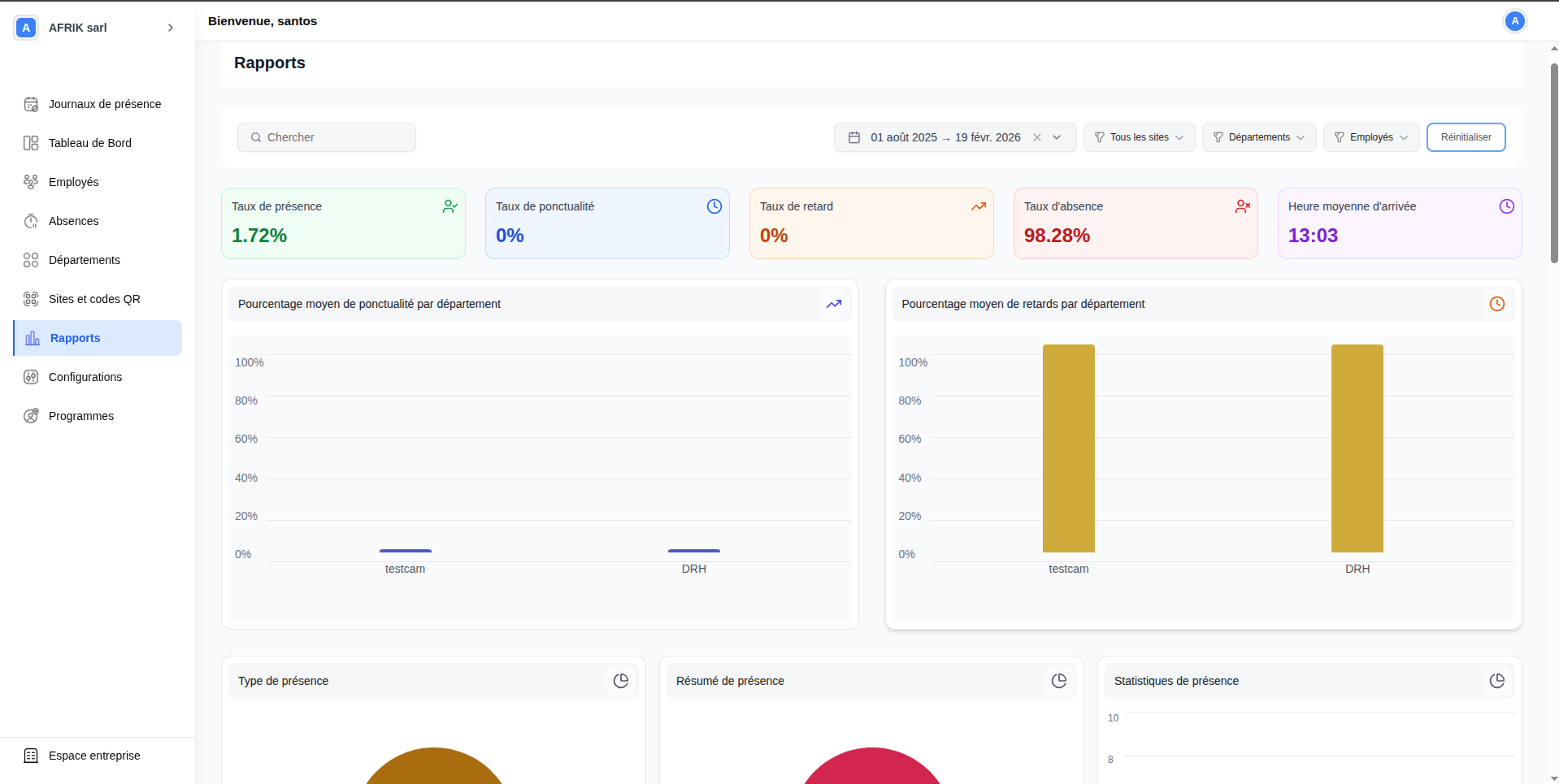
Task: Expand the Départements filter dropdown
Action: [1258, 137]
